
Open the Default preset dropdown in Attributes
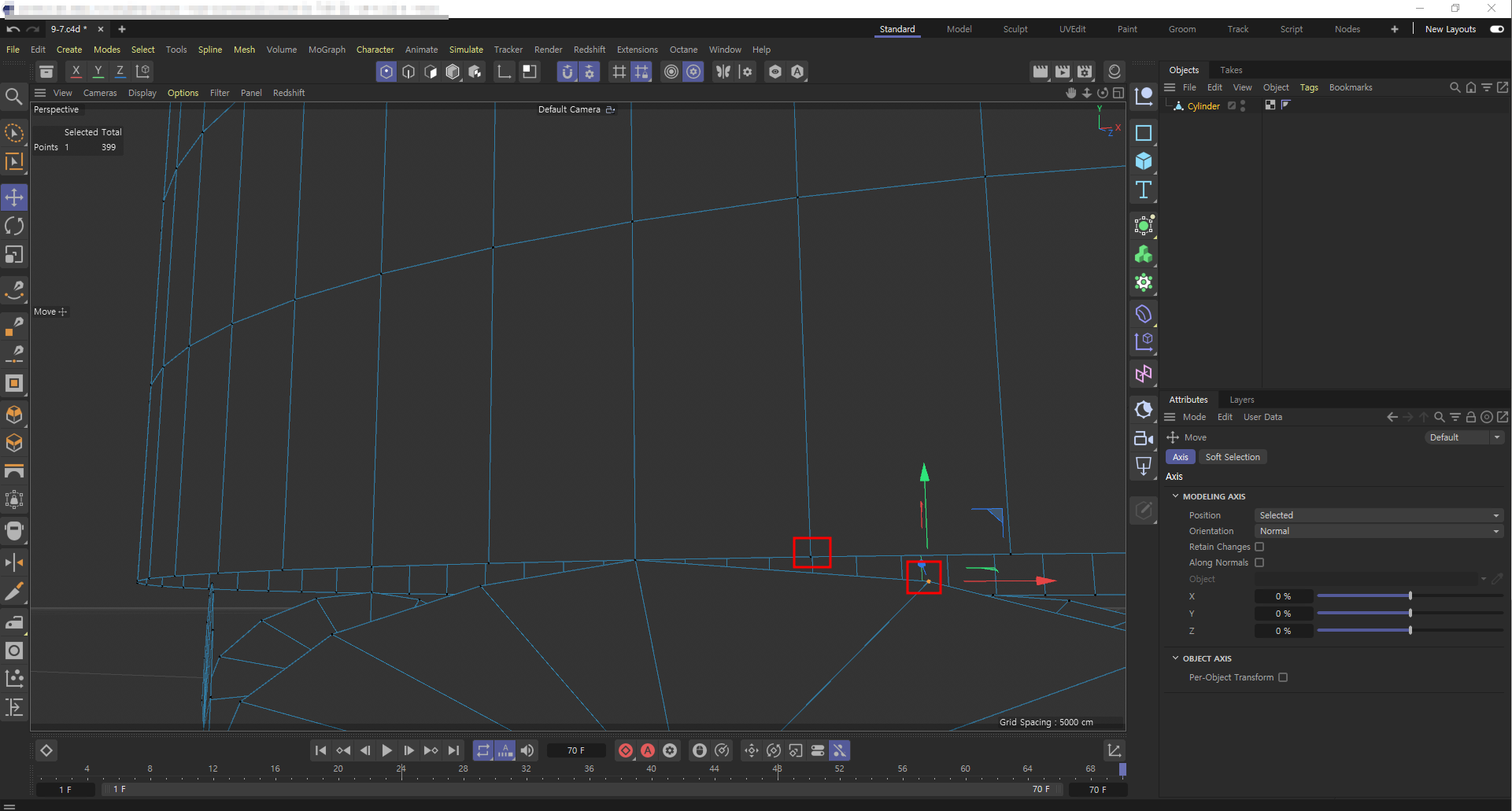[x=1465, y=438]
